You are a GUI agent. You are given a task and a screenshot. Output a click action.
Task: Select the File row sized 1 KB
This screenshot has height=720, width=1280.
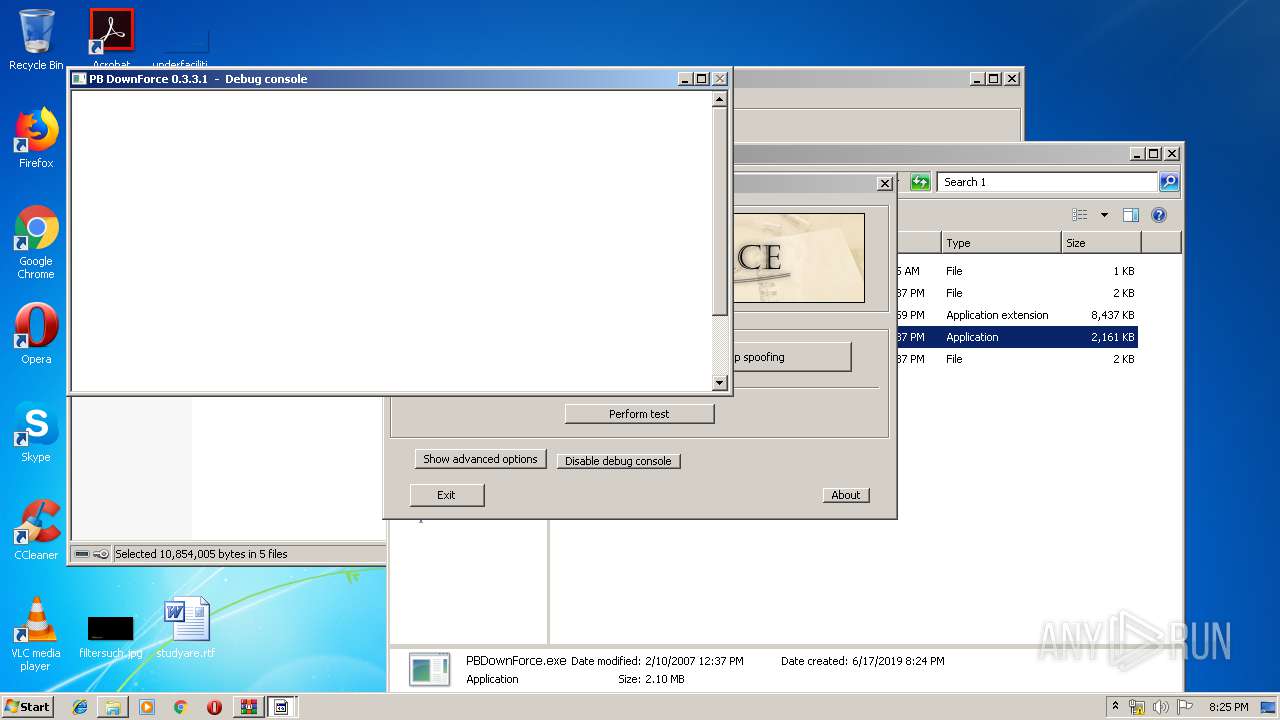click(1016, 271)
